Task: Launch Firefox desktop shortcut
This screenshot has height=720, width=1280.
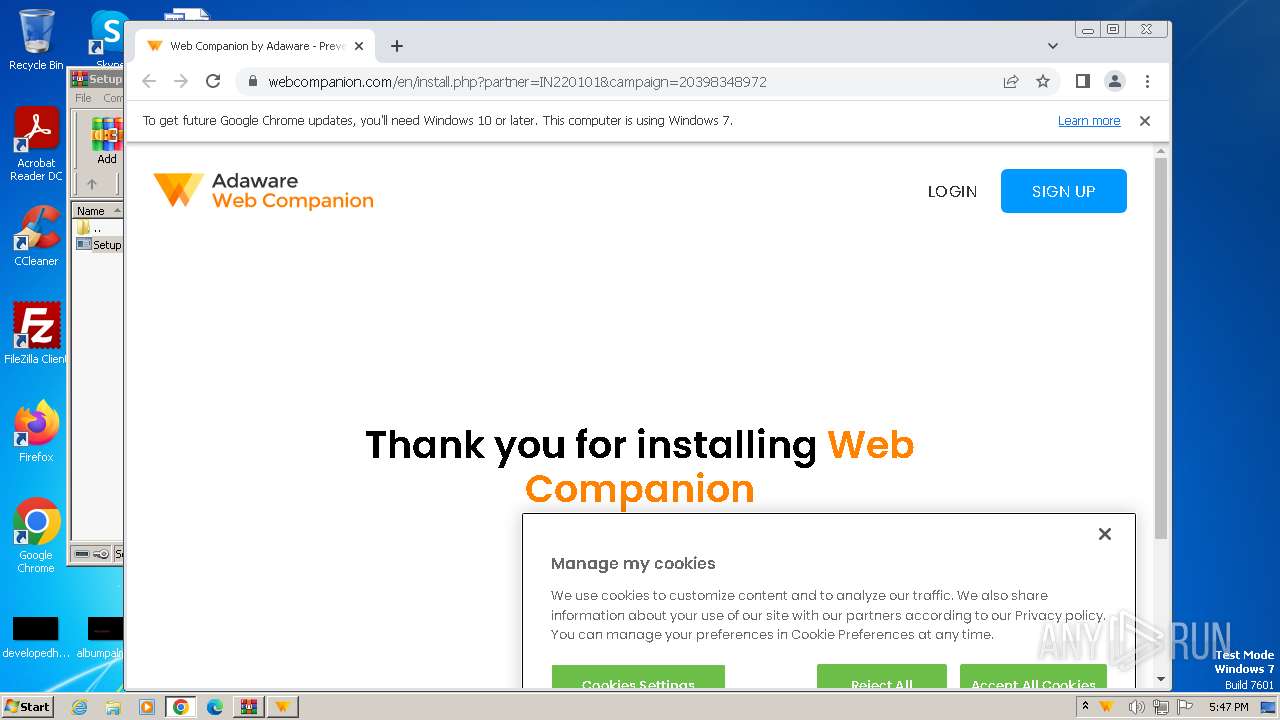Action: pos(36,431)
